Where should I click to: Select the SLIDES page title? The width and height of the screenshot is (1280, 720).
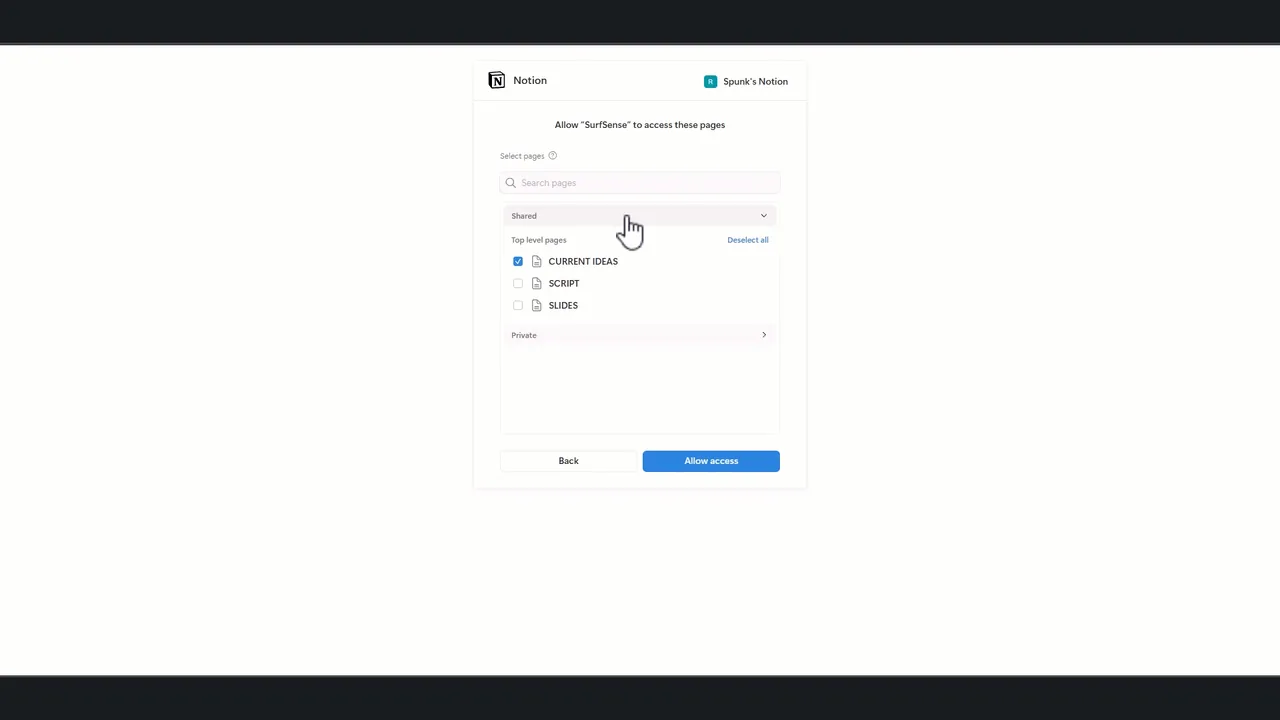(563, 305)
